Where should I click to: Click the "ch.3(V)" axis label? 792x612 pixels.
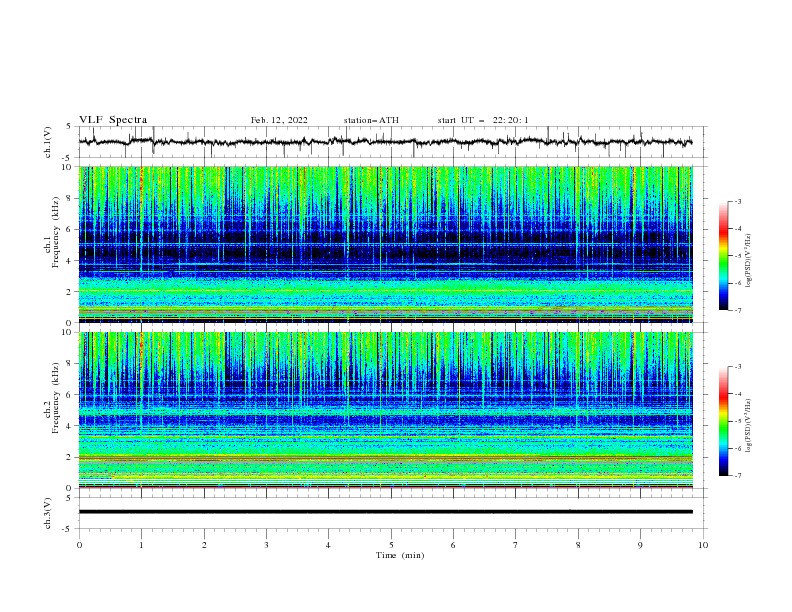[x=48, y=513]
